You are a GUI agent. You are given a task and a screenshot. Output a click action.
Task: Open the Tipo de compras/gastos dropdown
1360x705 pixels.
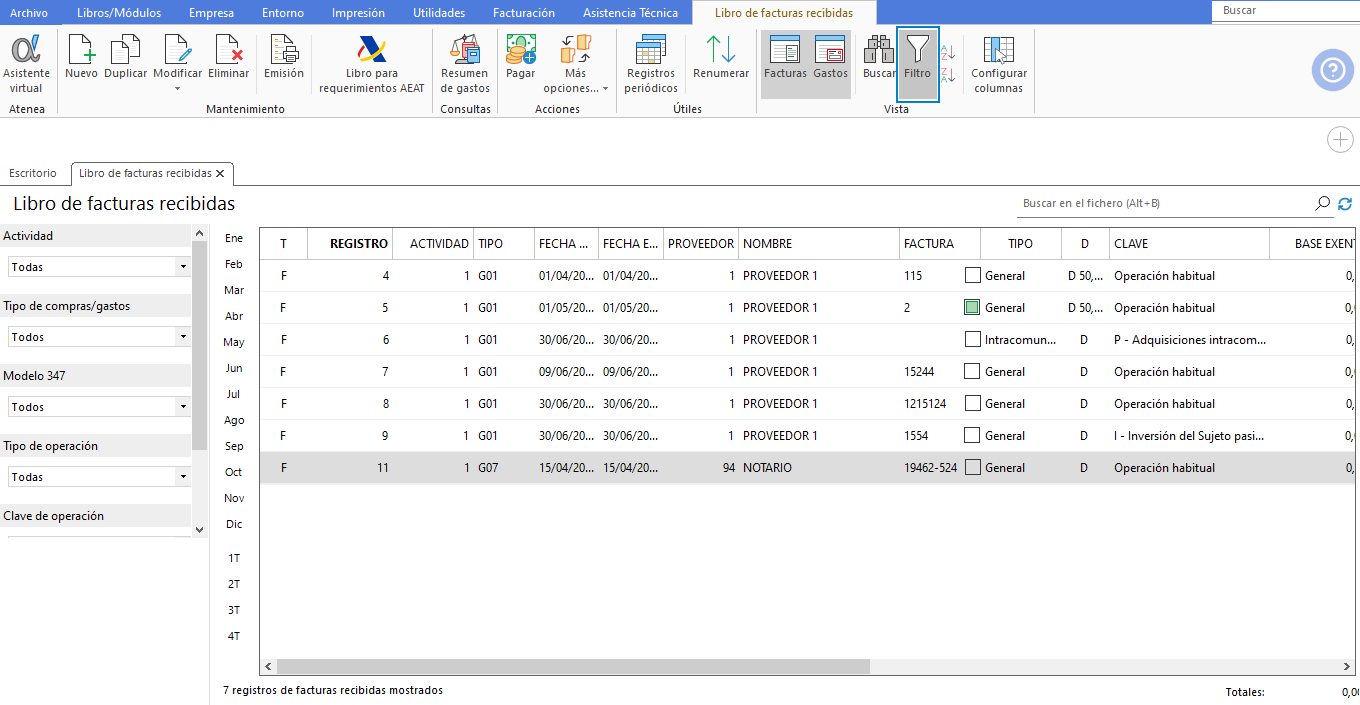[99, 337]
